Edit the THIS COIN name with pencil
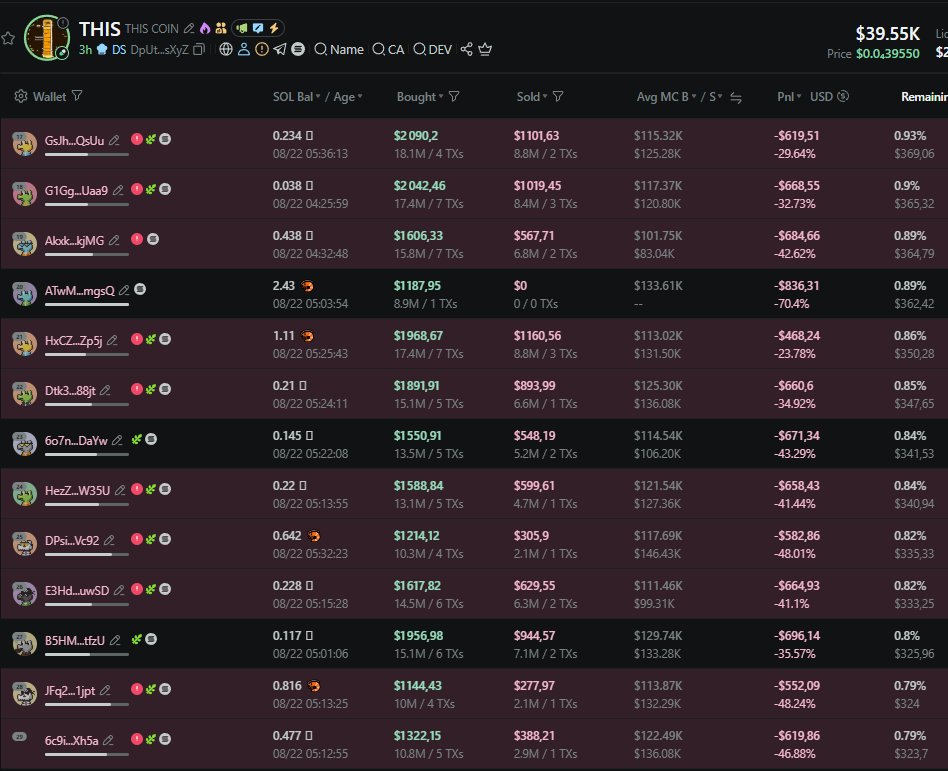Screen dimensions: 948x771 [x=188, y=29]
